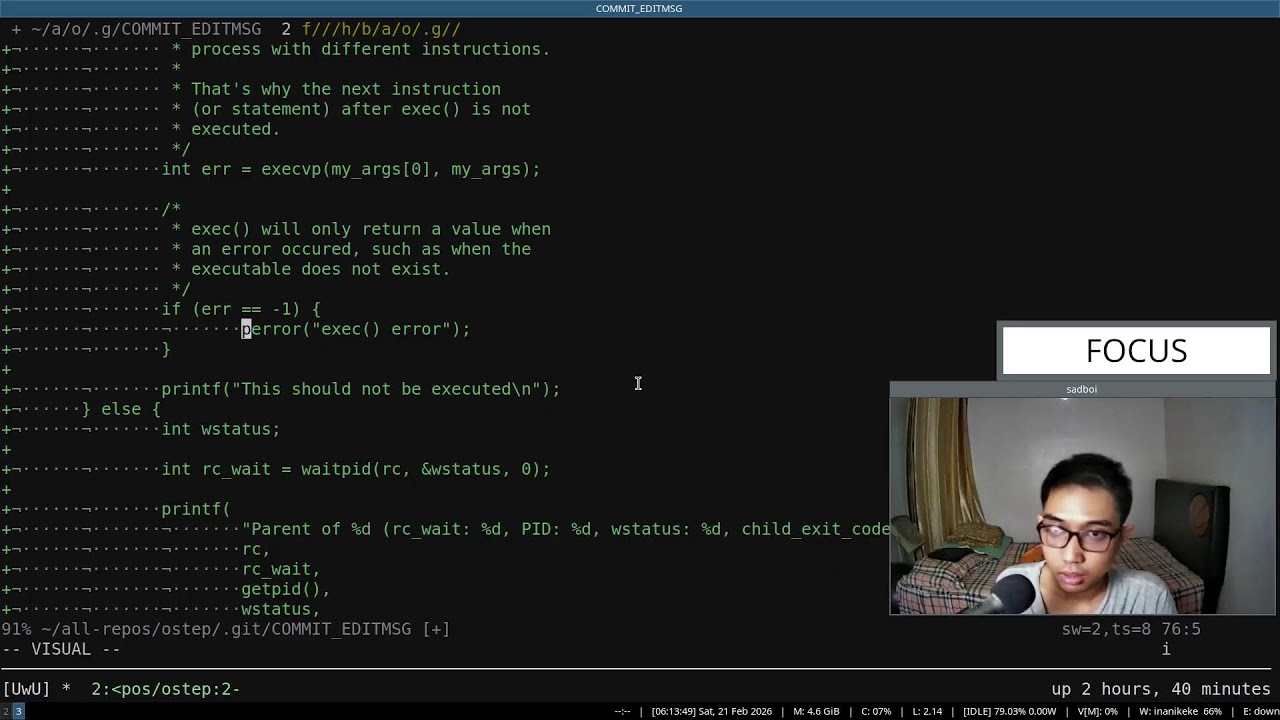Click the printf 'This should not be executed' line
This screenshot has width=1280, height=720.
click(360, 389)
